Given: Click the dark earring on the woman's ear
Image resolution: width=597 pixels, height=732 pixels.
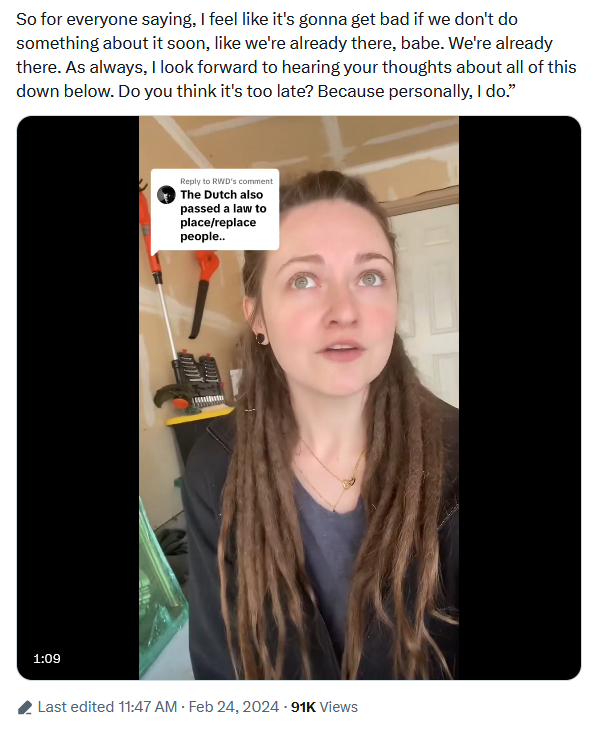Looking at the screenshot, I should coord(260,337).
